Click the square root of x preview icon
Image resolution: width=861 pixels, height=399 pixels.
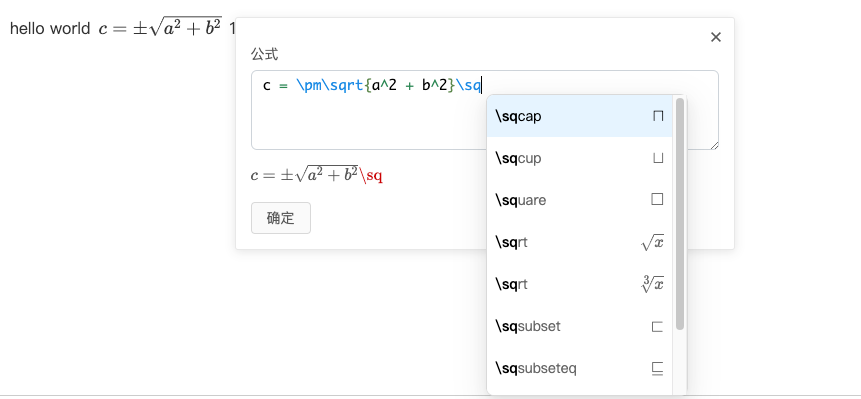pyautogui.click(x=652, y=242)
